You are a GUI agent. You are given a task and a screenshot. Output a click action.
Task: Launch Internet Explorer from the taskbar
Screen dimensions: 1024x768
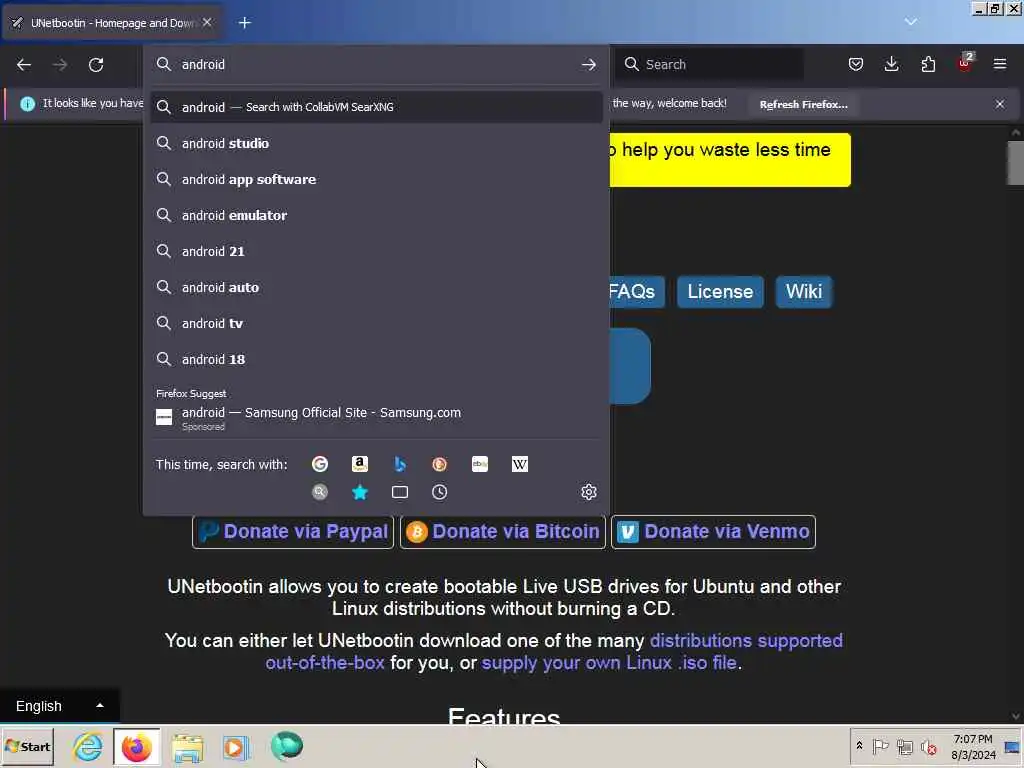point(88,746)
